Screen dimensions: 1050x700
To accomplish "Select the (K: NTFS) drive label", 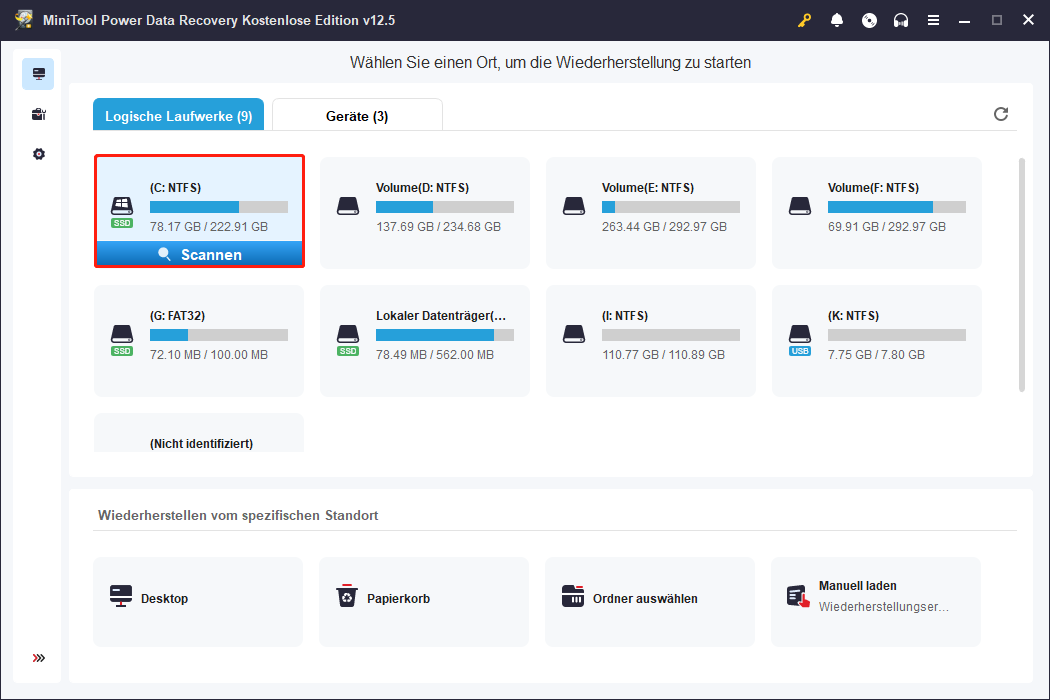I will point(853,316).
